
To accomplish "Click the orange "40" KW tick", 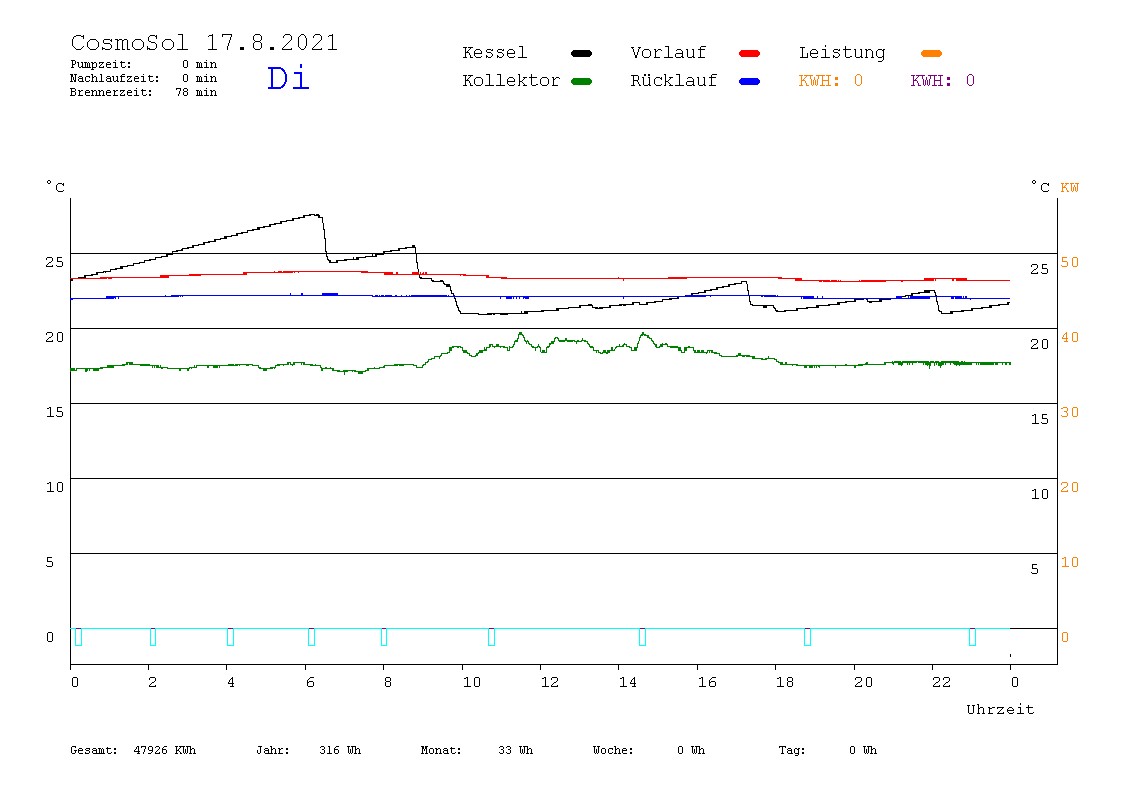I will click(1070, 338).
